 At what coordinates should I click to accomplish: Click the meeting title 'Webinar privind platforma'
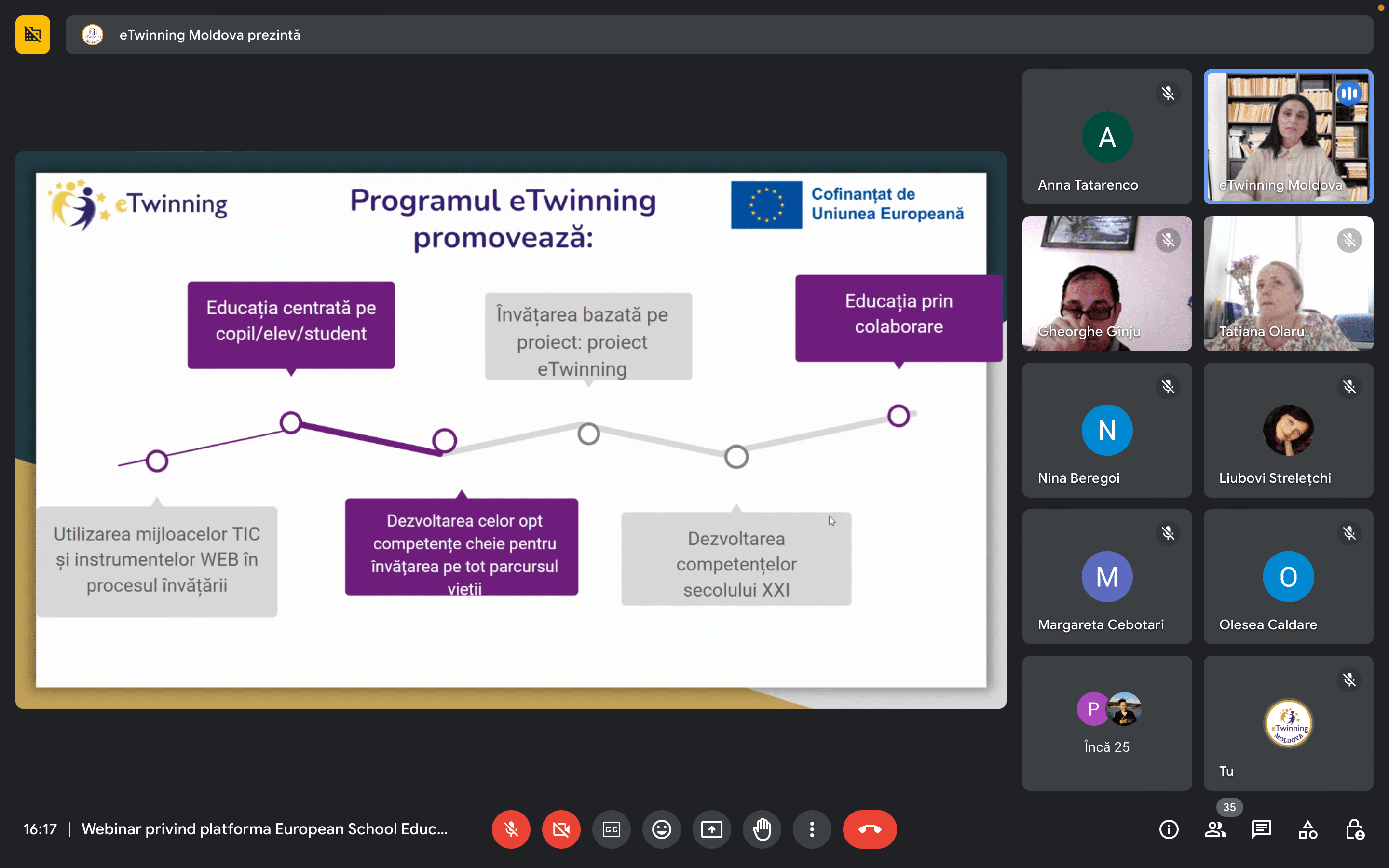(x=264, y=829)
